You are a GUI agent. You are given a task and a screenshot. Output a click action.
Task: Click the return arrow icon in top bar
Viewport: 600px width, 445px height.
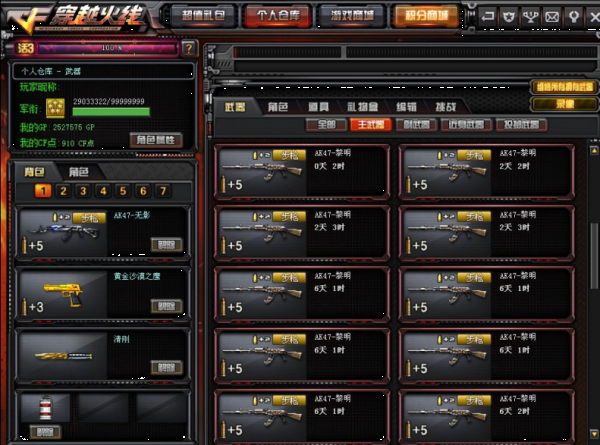[488, 17]
